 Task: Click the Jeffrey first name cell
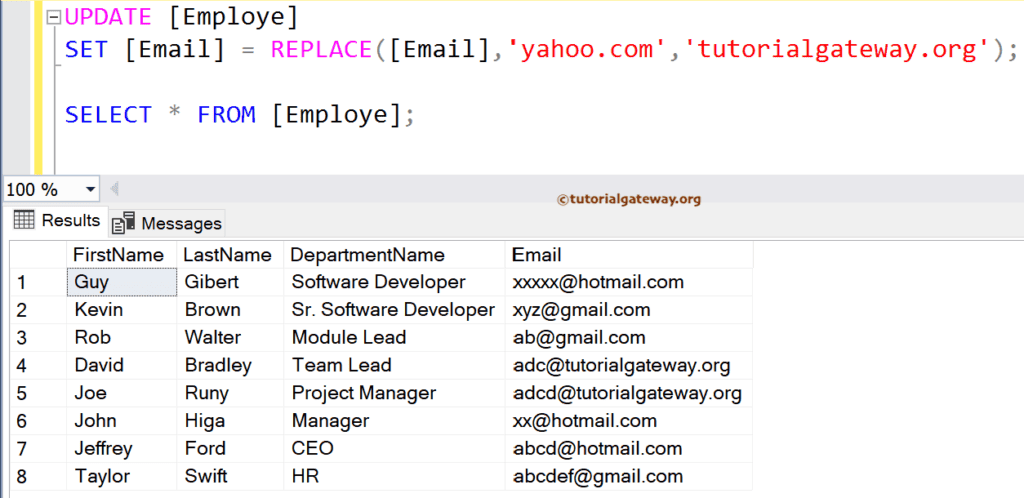(121, 449)
